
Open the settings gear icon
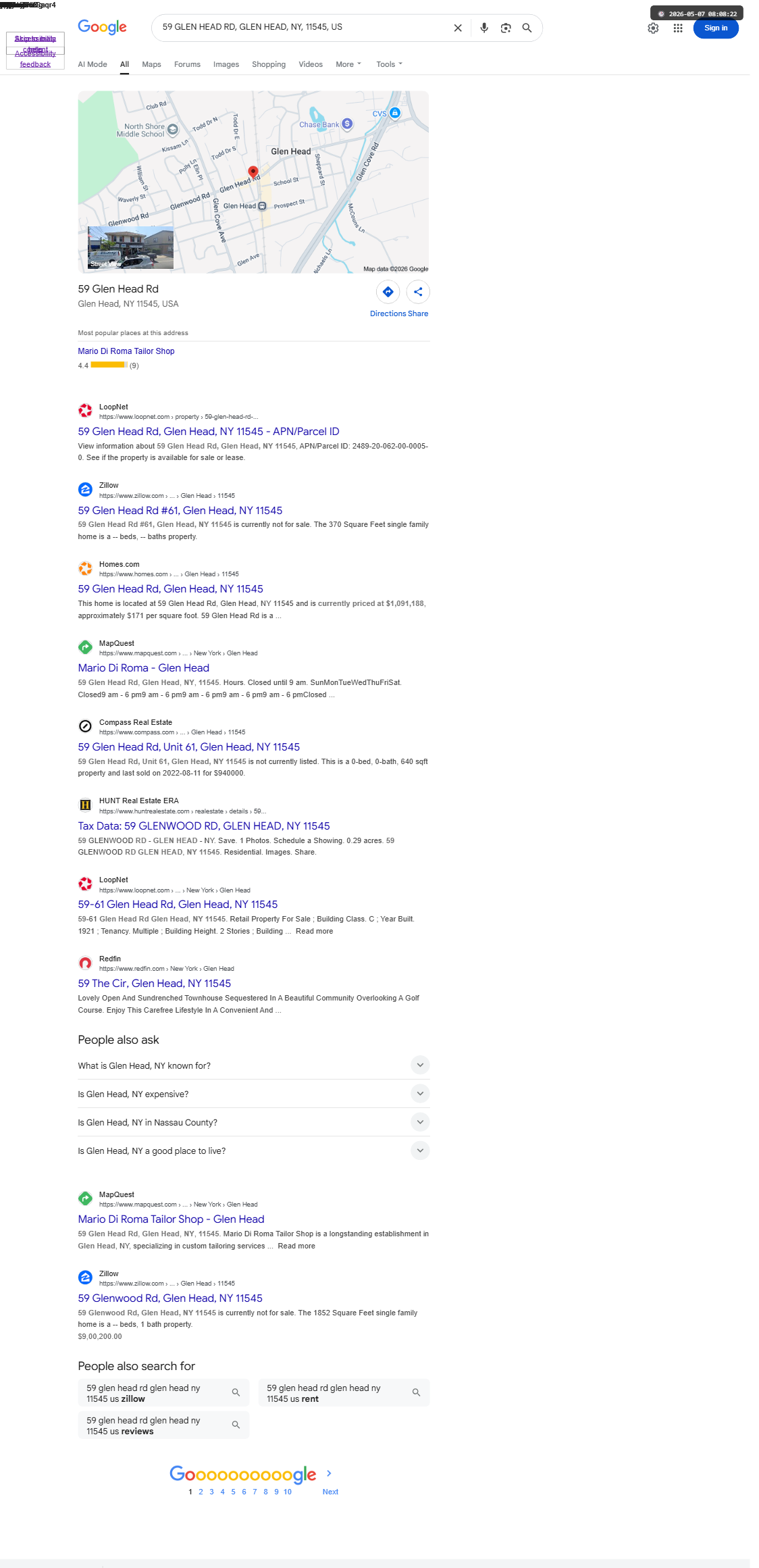pos(653,28)
